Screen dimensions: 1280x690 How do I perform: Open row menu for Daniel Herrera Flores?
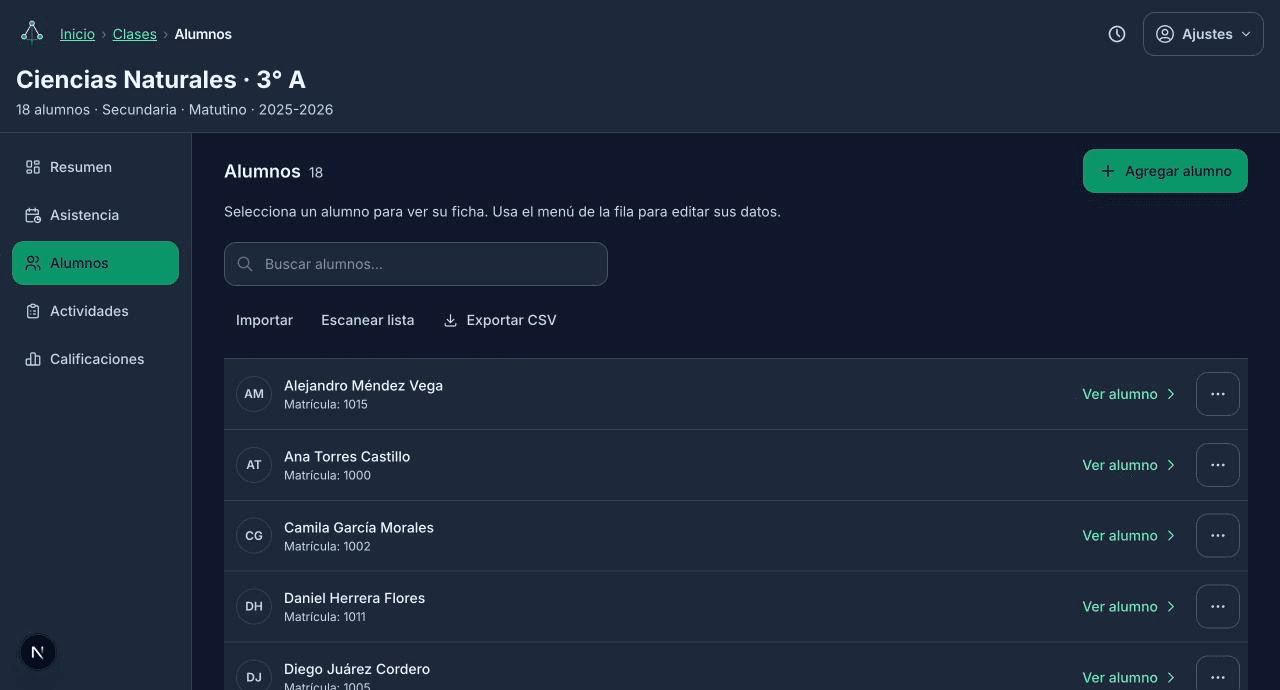pos(1218,607)
